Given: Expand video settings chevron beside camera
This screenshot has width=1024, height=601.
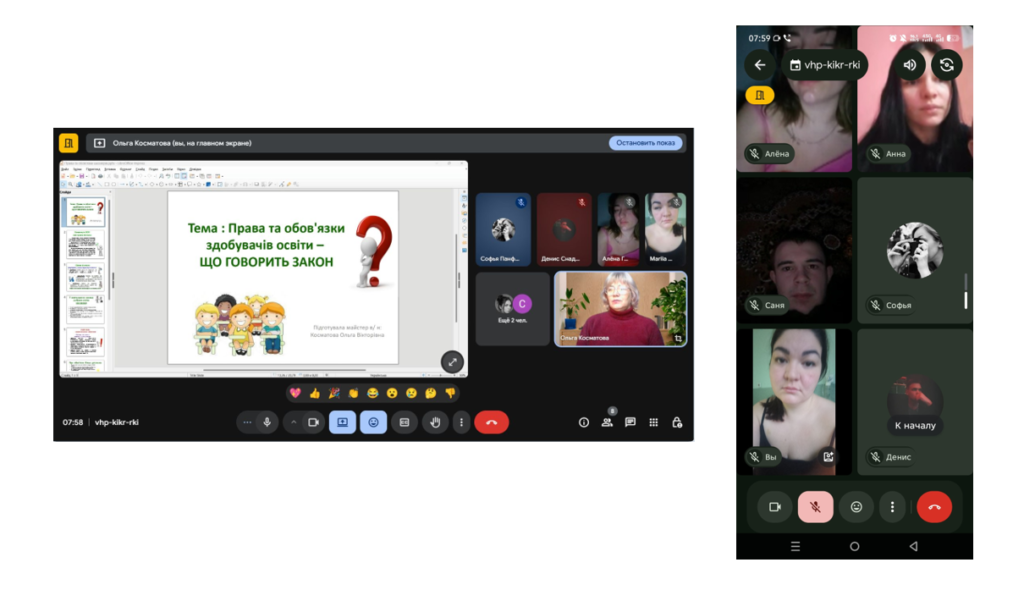Looking at the screenshot, I should [293, 422].
